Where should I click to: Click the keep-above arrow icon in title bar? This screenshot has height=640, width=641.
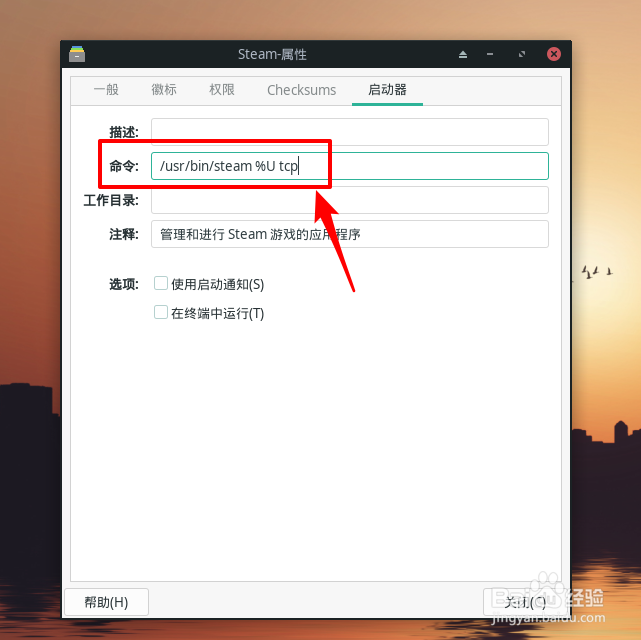463,54
